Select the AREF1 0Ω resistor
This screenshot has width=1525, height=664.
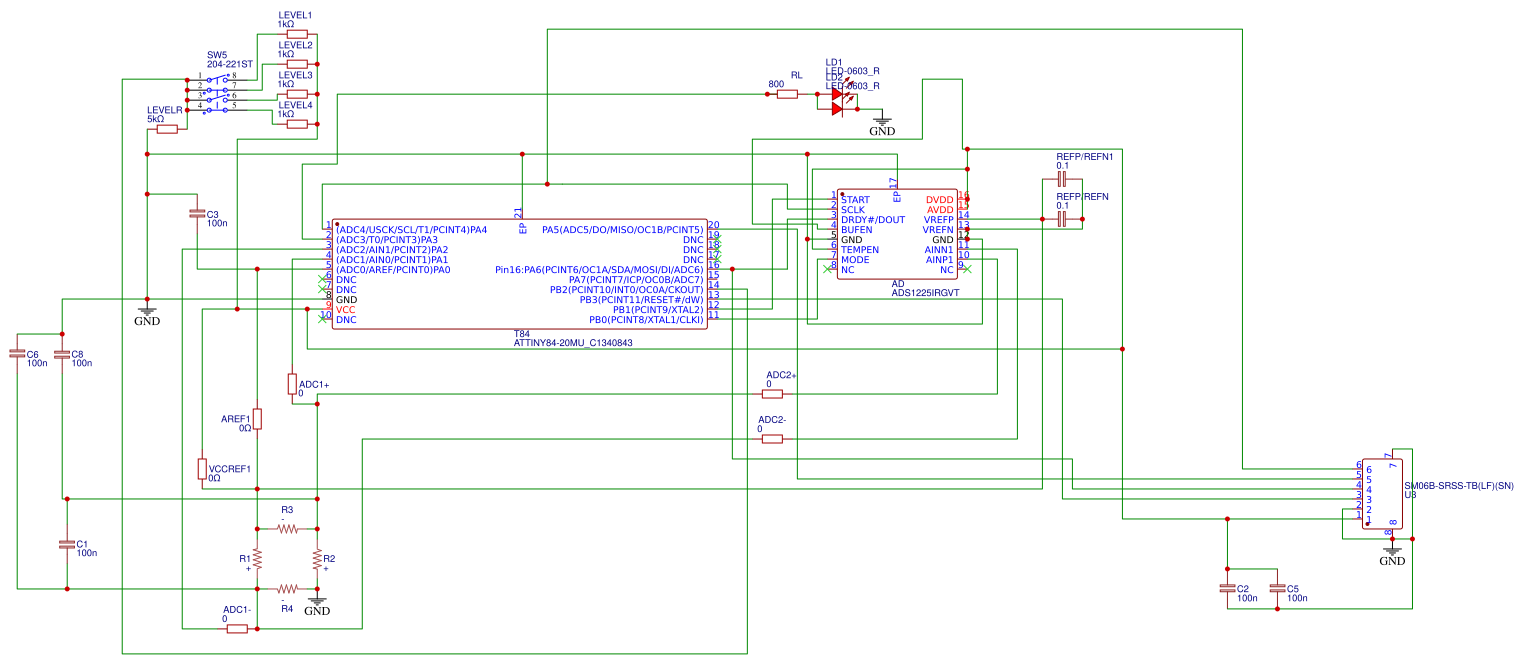click(257, 418)
